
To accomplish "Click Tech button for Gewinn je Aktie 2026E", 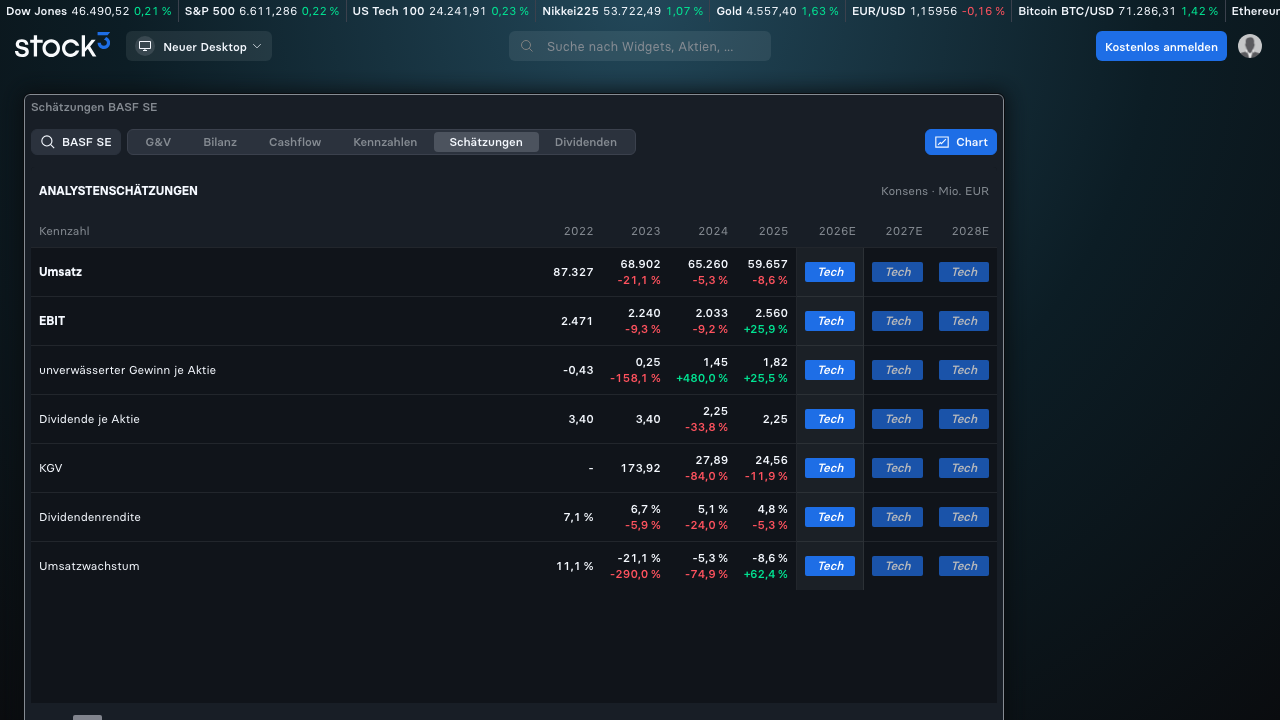I will coord(830,370).
